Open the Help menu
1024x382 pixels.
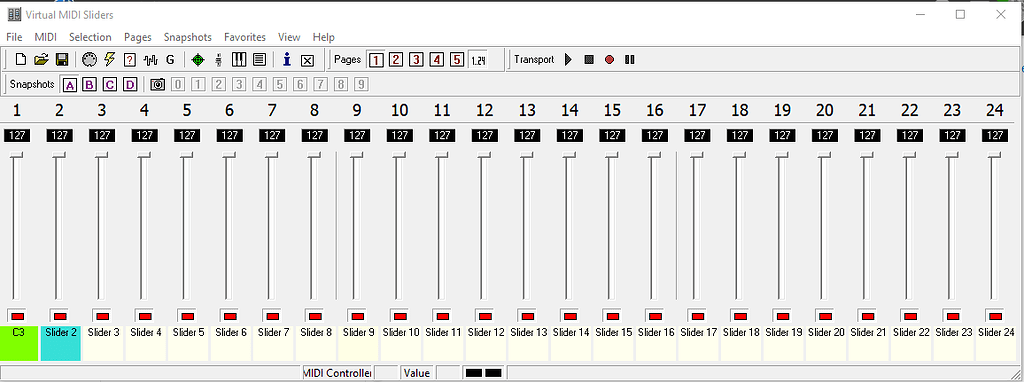click(x=323, y=37)
